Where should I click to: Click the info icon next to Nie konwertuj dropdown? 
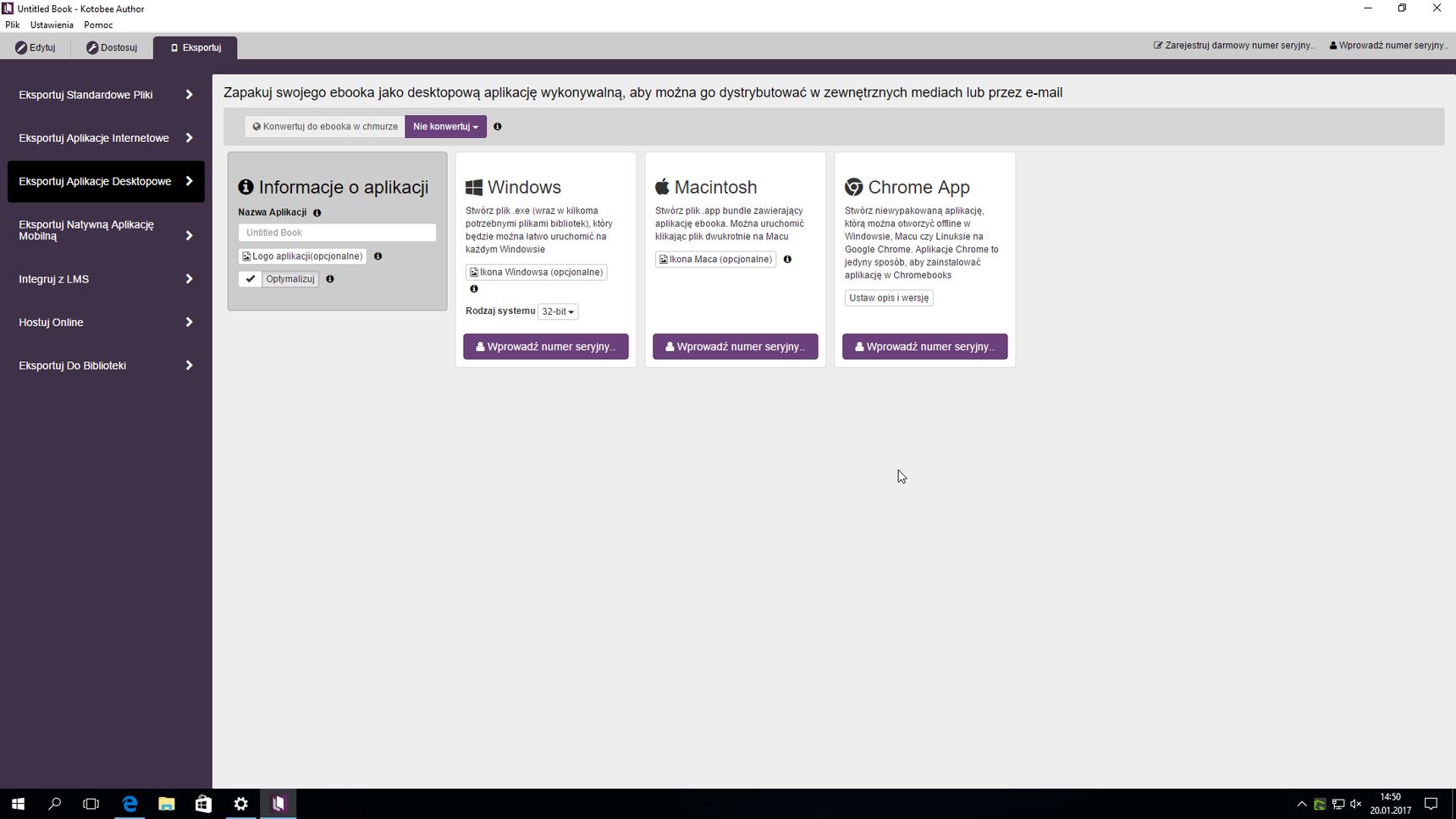click(498, 127)
